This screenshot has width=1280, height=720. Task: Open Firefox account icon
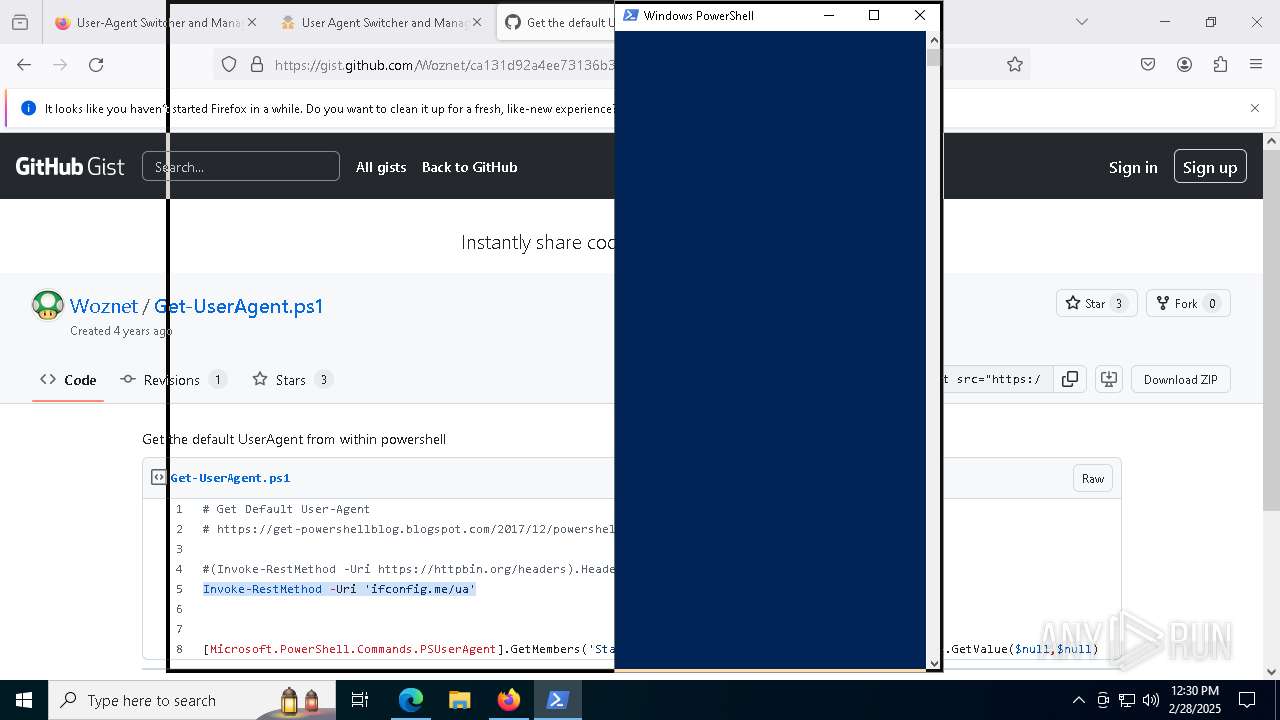point(1184,64)
